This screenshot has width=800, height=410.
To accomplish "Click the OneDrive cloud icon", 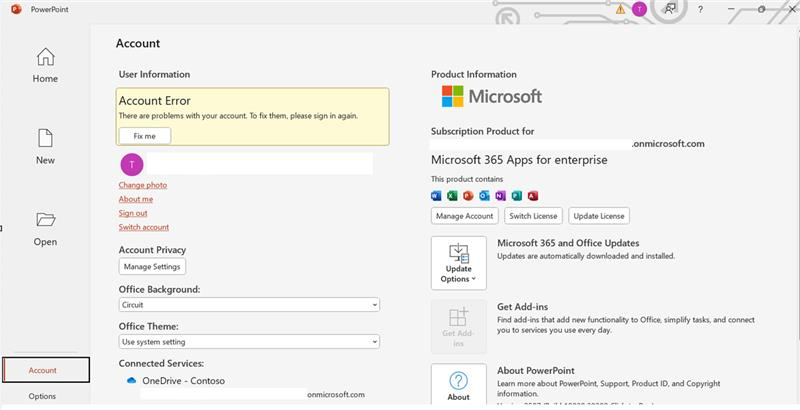I will point(131,380).
